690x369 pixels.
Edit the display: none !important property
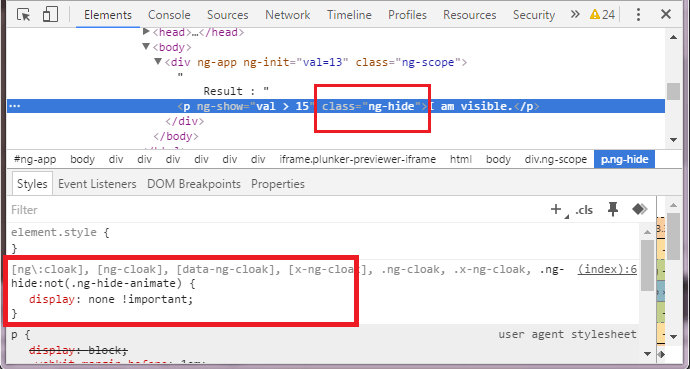click(x=111, y=300)
